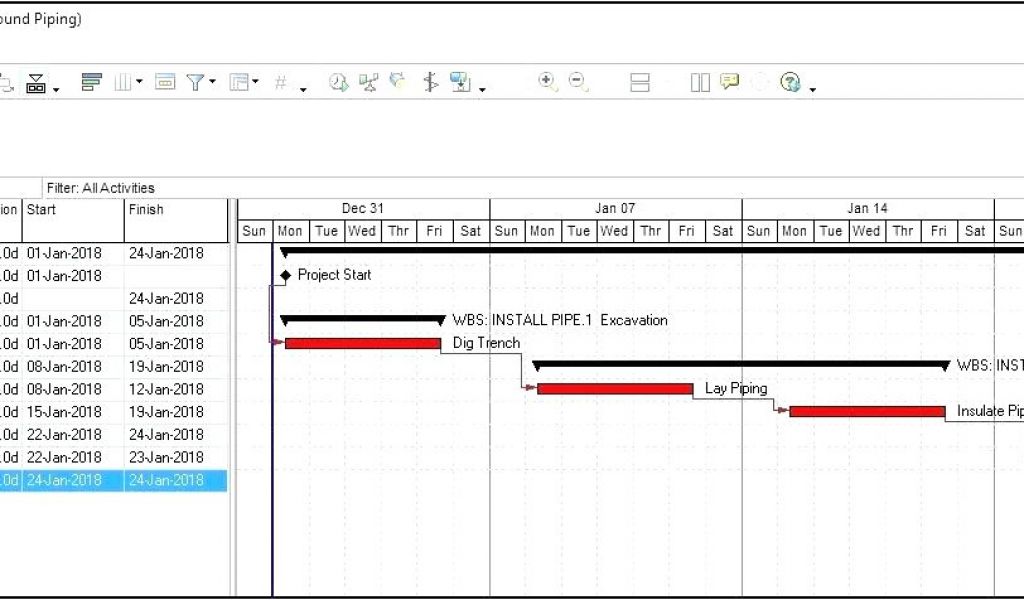Toggle the side-by-side panes layout icon

(700, 83)
